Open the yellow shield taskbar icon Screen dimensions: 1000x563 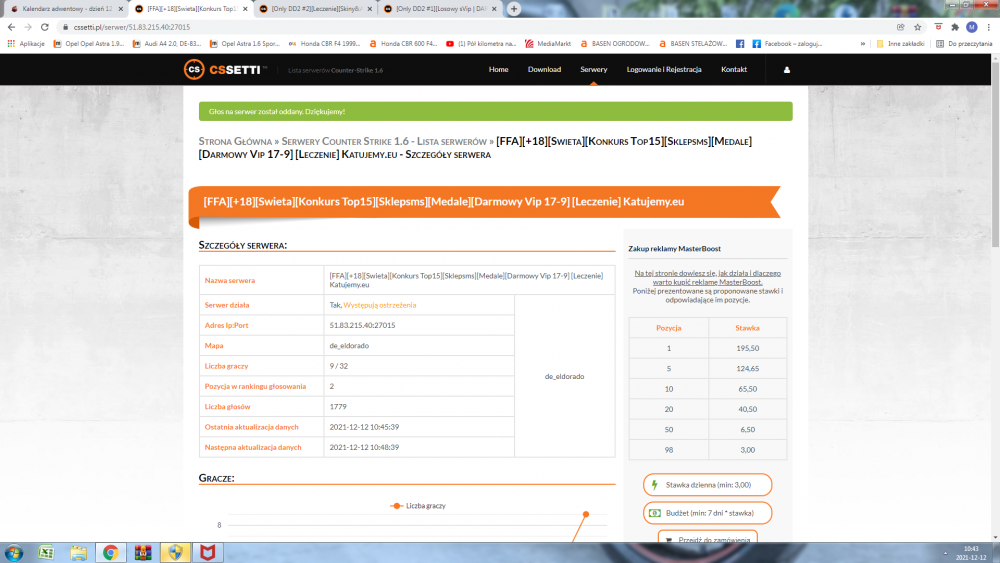[175, 552]
